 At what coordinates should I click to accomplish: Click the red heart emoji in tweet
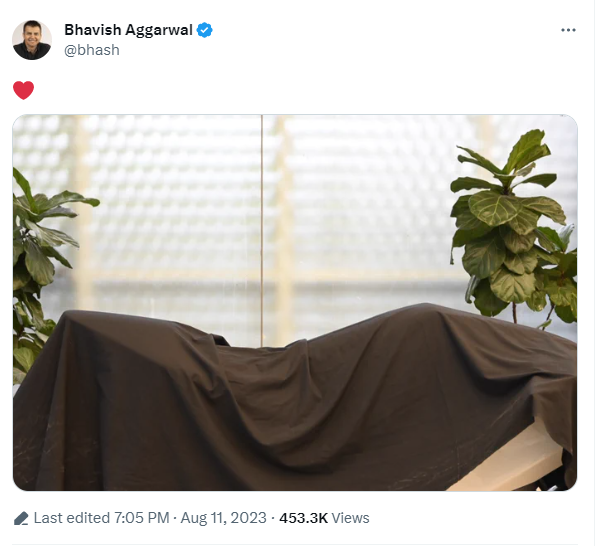23,90
